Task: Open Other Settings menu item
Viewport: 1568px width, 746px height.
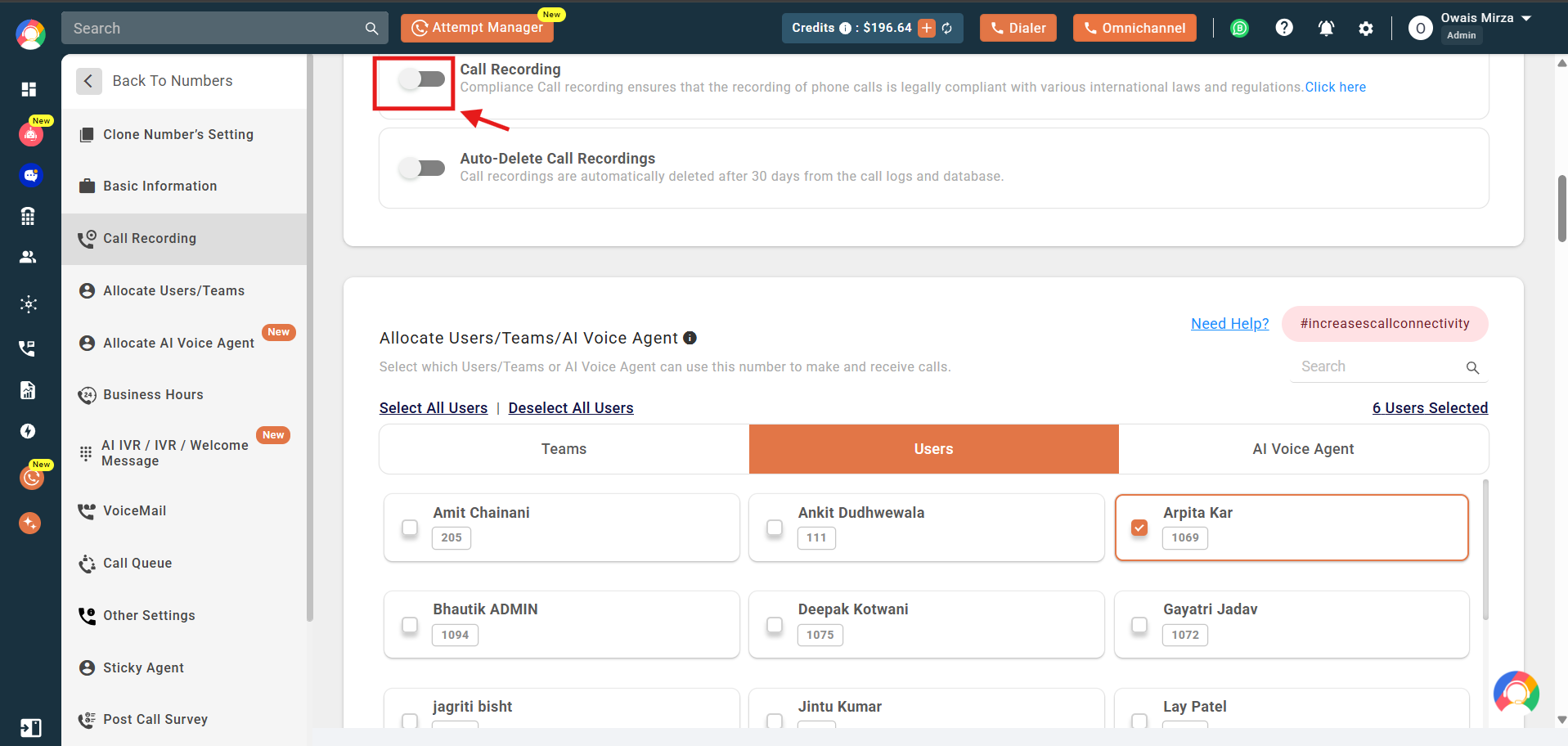Action: coord(185,615)
